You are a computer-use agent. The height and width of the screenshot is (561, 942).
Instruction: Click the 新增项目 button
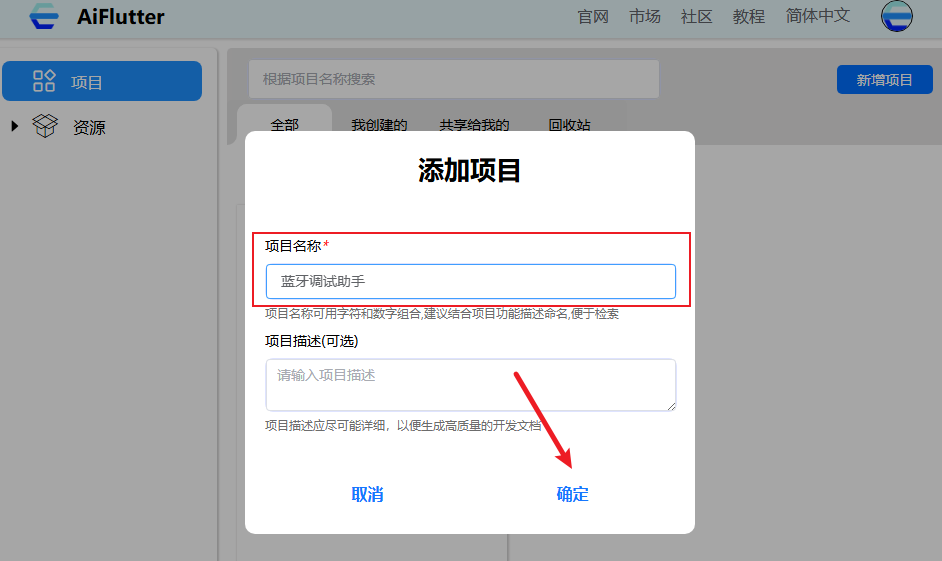click(x=884, y=79)
